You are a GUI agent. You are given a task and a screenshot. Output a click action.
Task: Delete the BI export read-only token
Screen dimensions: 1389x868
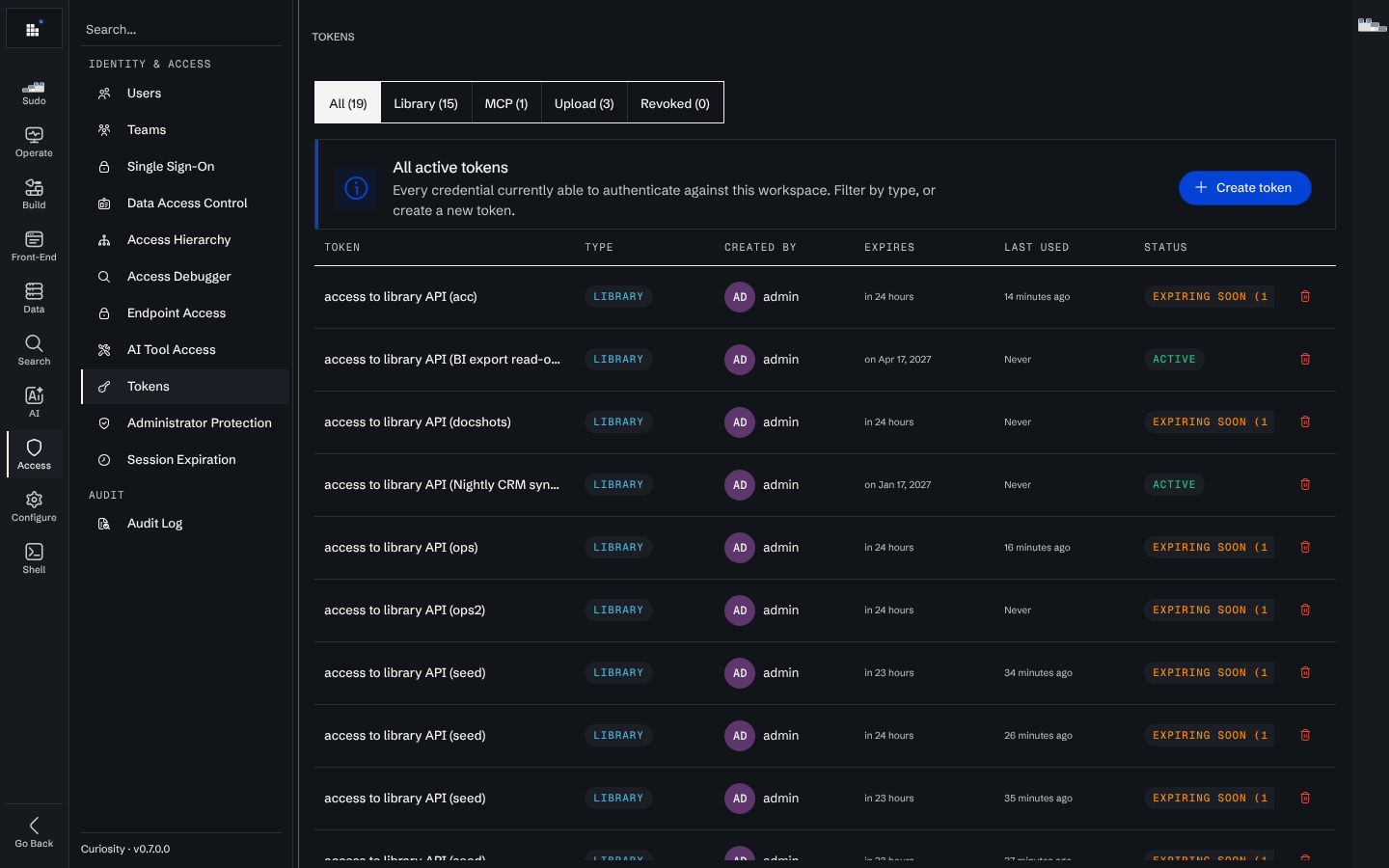1305,360
